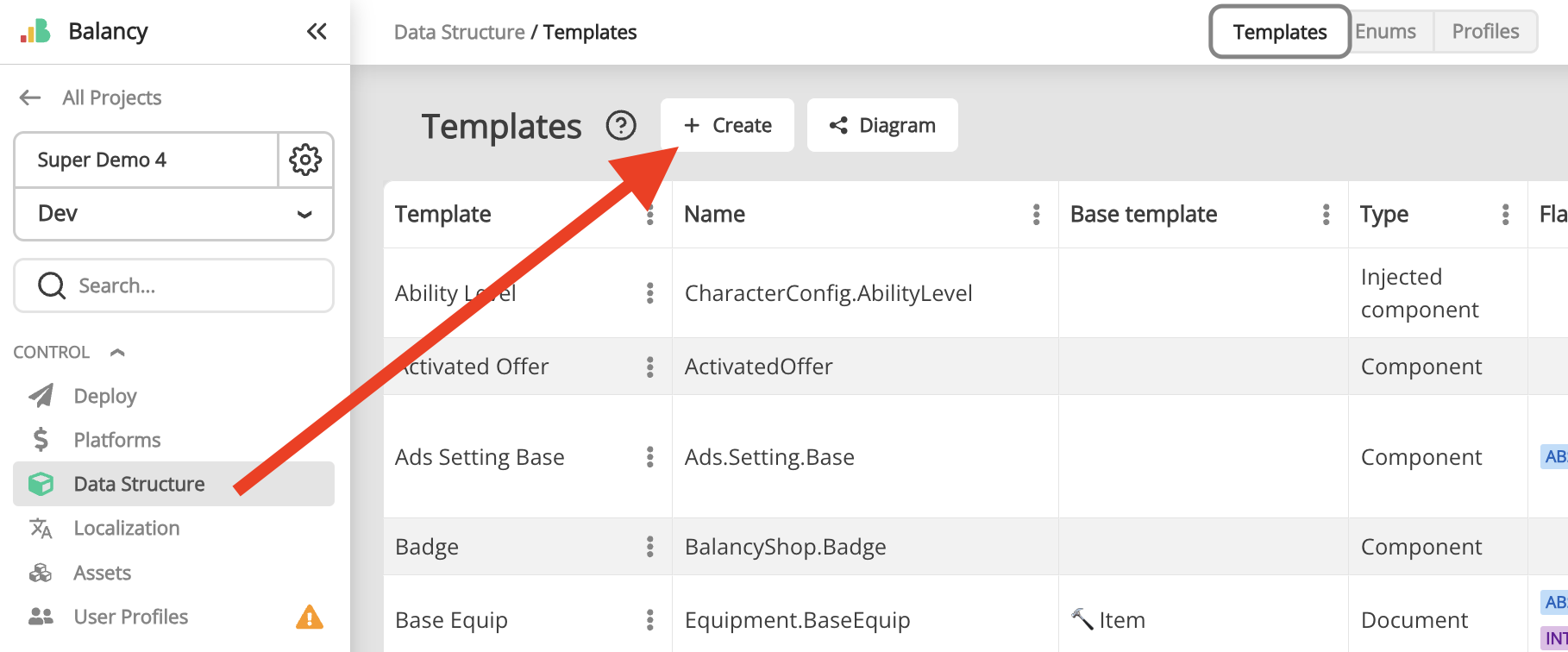Collapse the sidebar with double chevron icon

(x=317, y=32)
